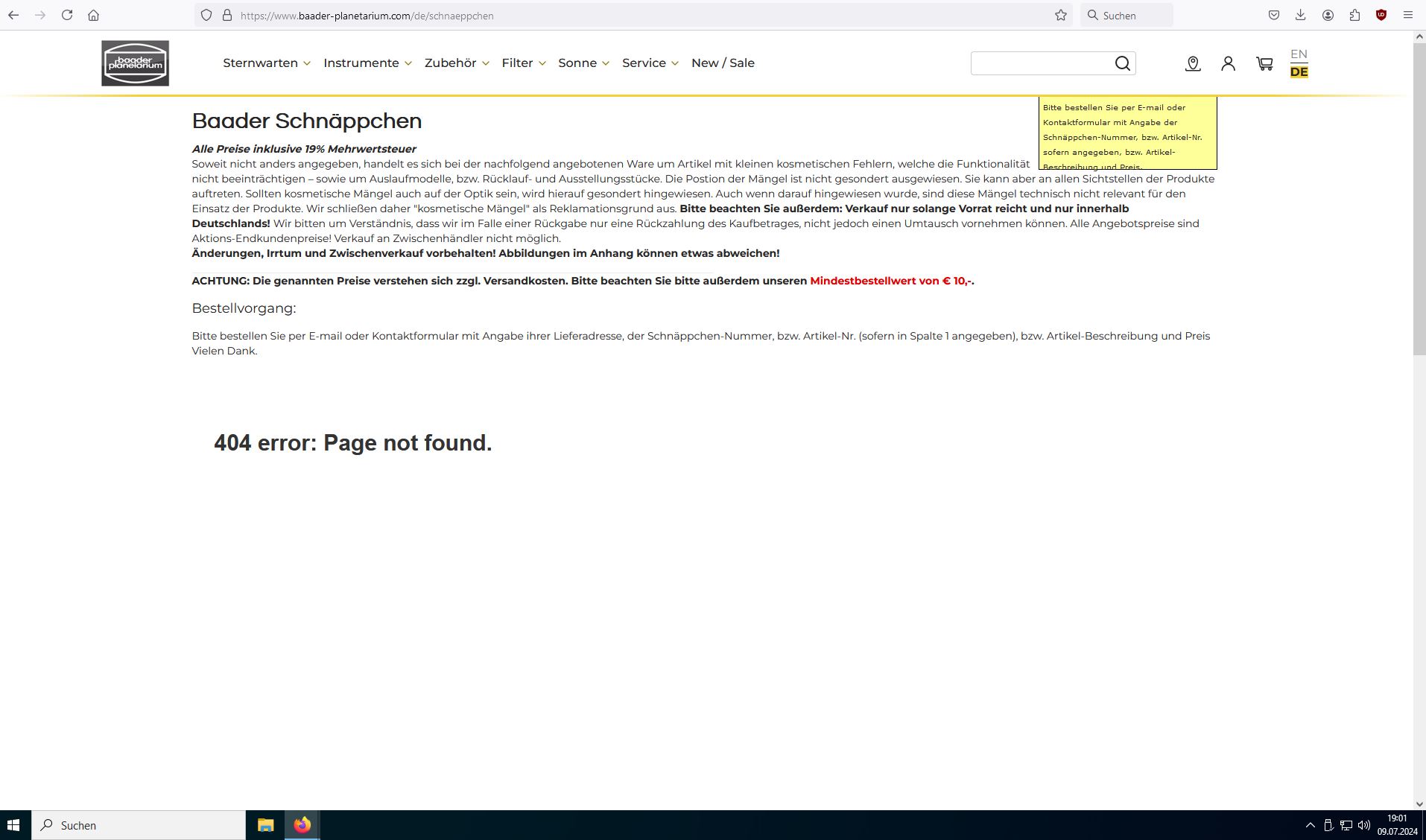
Task: Expand the Service menu
Action: click(x=650, y=63)
